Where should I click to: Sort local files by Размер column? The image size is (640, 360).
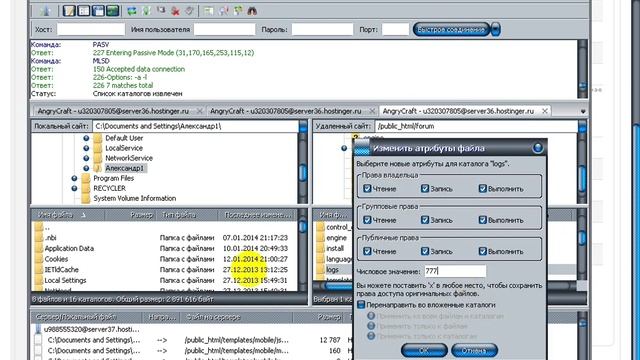click(x=130, y=215)
